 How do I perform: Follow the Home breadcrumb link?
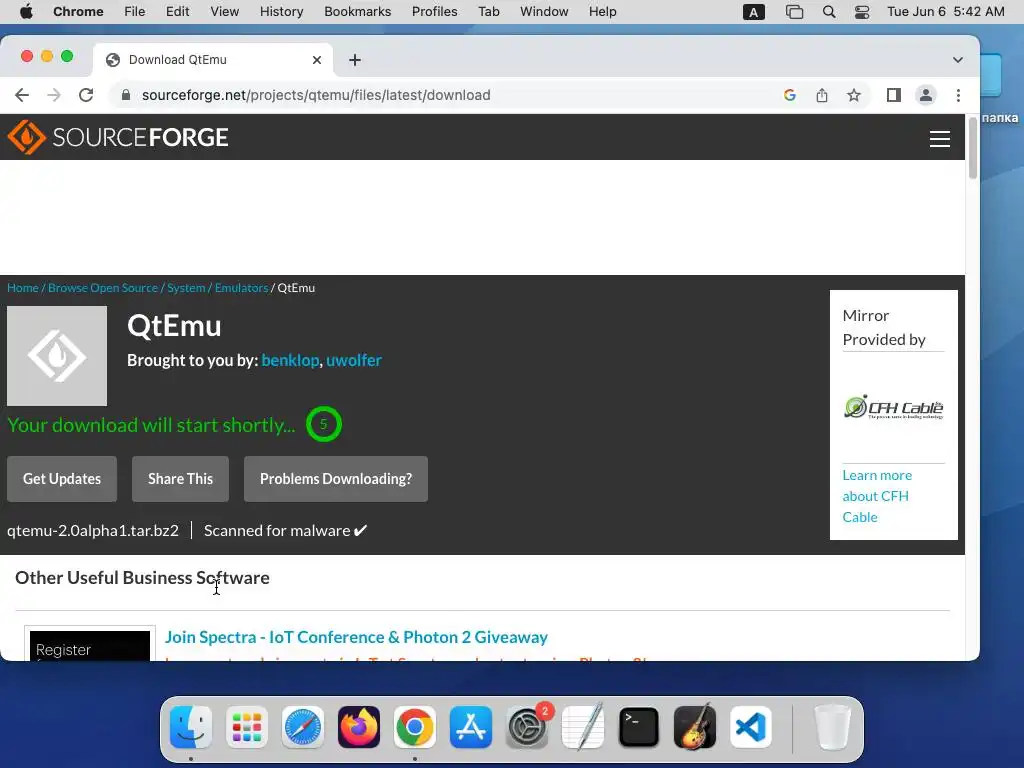click(x=23, y=288)
